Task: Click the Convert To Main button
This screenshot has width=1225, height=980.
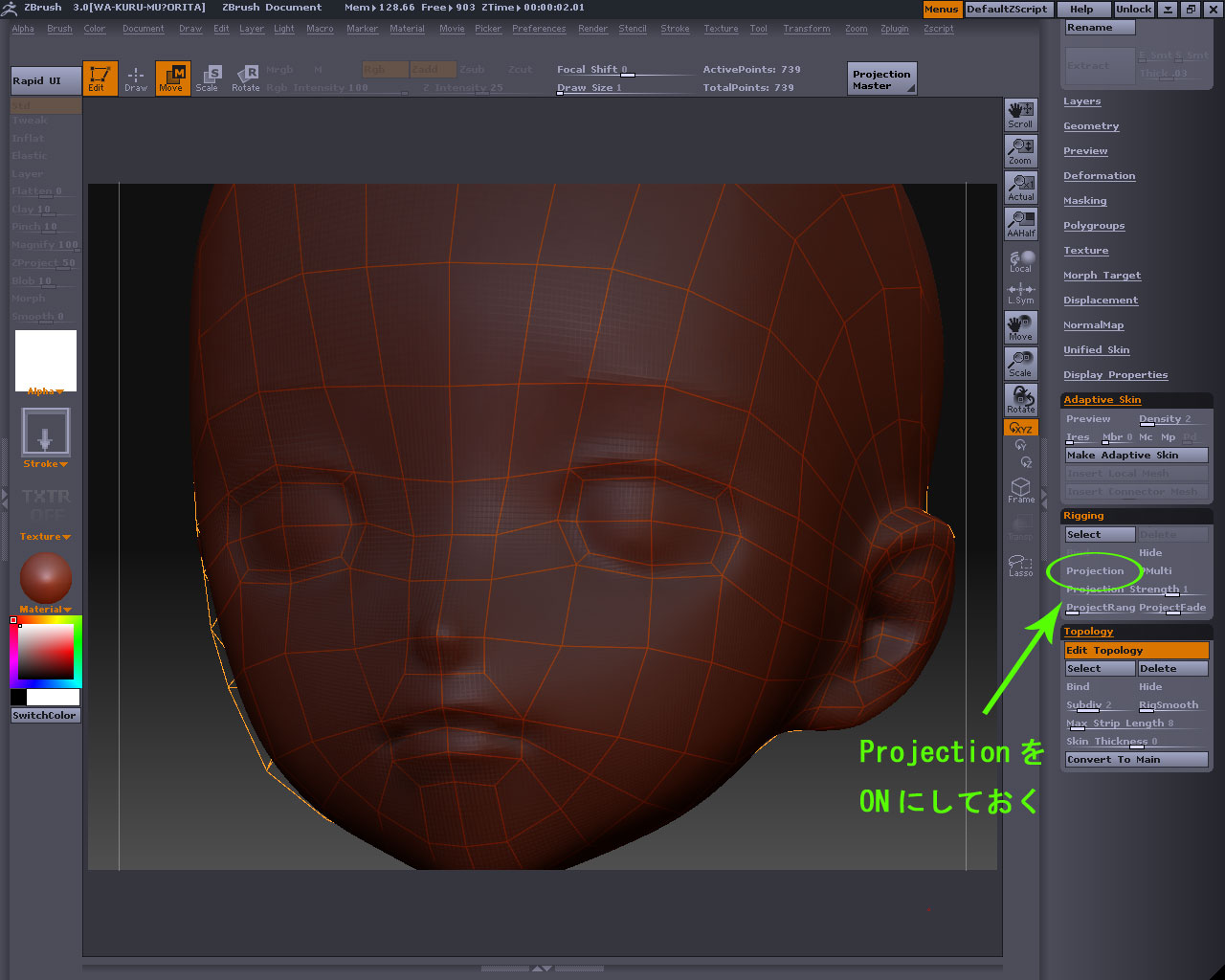Action: click(1136, 760)
